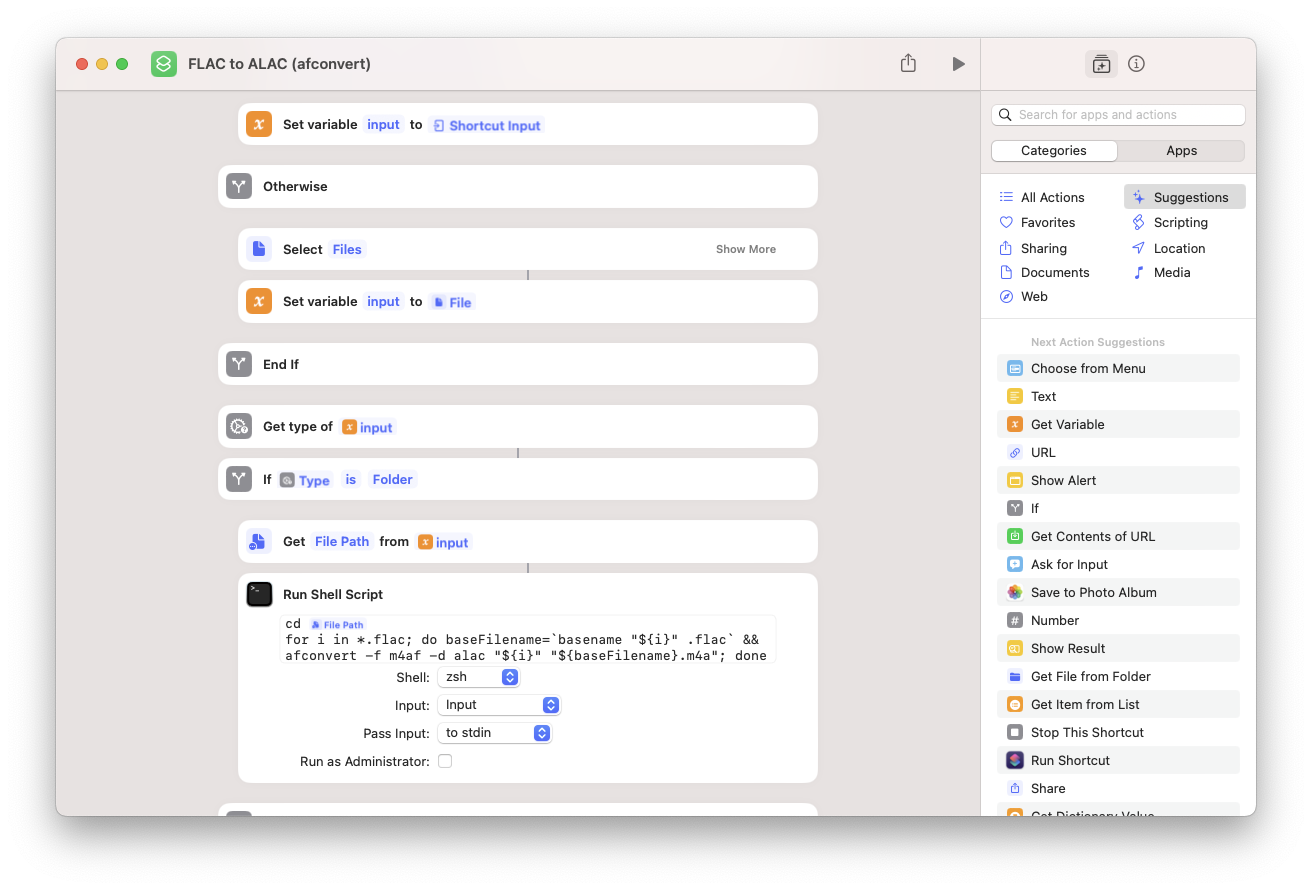The height and width of the screenshot is (890, 1312).
Task: Open the Scripting category
Action: pos(1180,223)
